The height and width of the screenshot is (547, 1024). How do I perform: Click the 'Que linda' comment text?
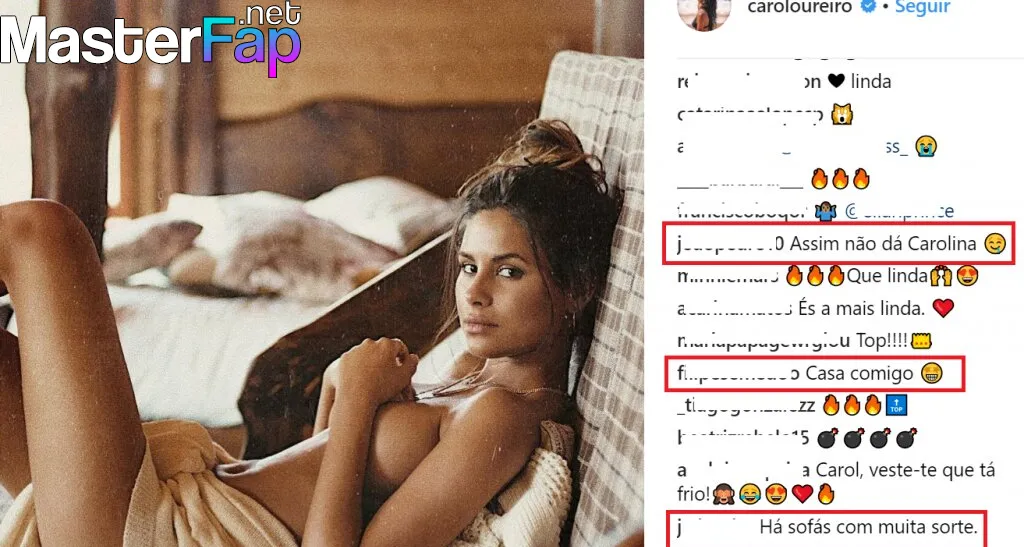tap(887, 276)
